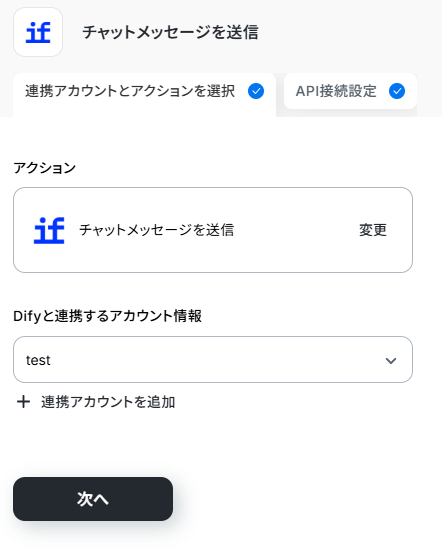Click the API接続設定 tab label text
This screenshot has width=442, height=549.
[336, 91]
